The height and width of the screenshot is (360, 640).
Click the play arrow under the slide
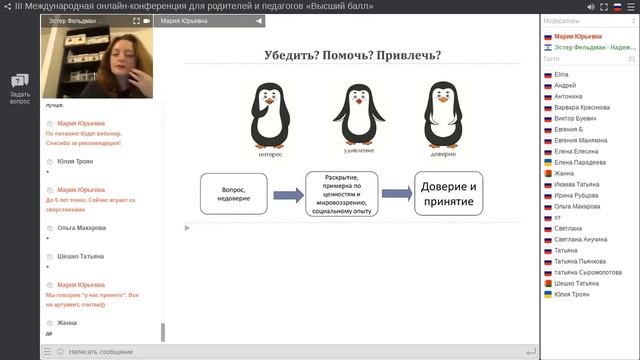coord(187,228)
